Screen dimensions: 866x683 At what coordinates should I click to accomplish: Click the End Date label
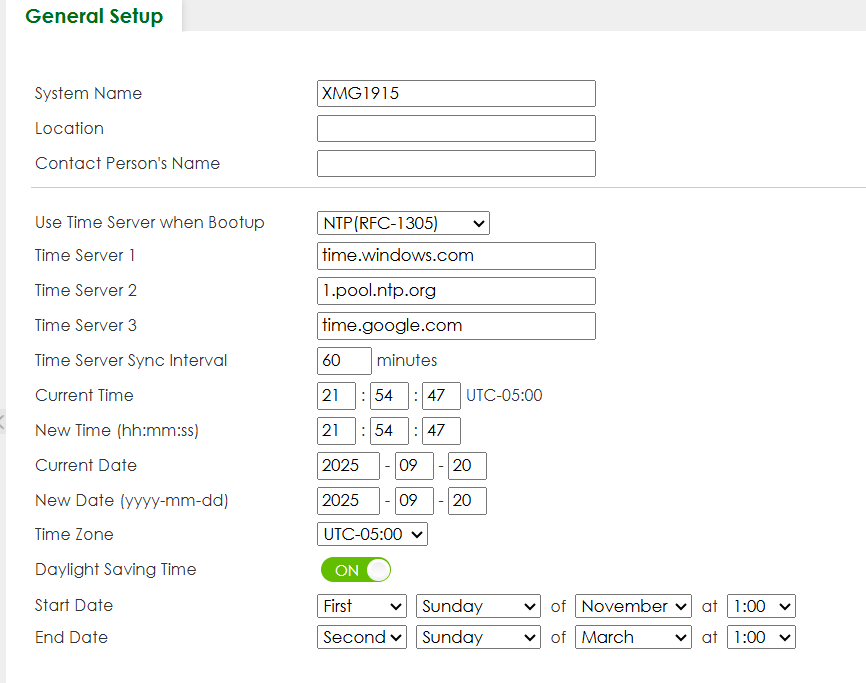71,637
